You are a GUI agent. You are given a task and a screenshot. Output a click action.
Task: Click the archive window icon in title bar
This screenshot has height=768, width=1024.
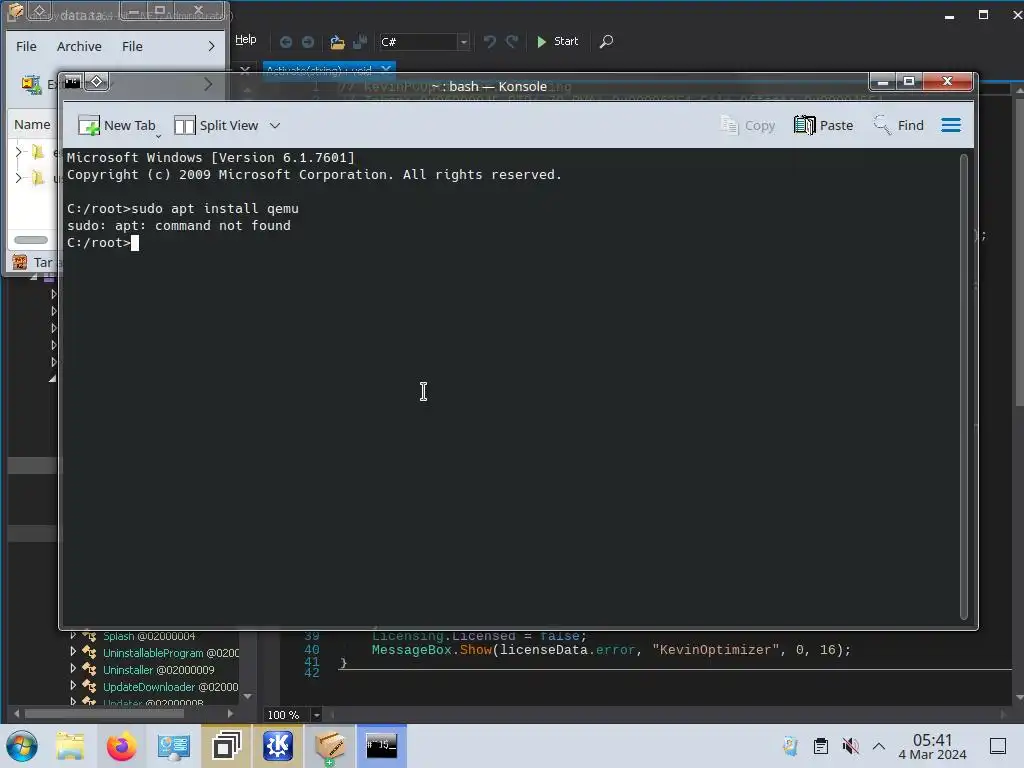click(x=16, y=12)
